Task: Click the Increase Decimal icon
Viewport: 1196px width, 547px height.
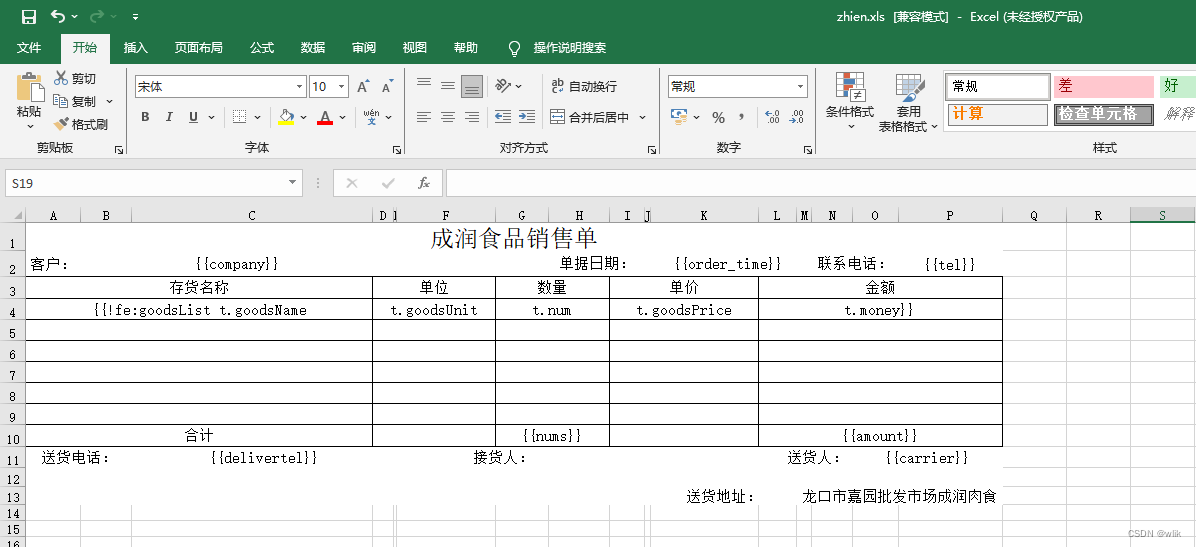Action: click(x=772, y=117)
